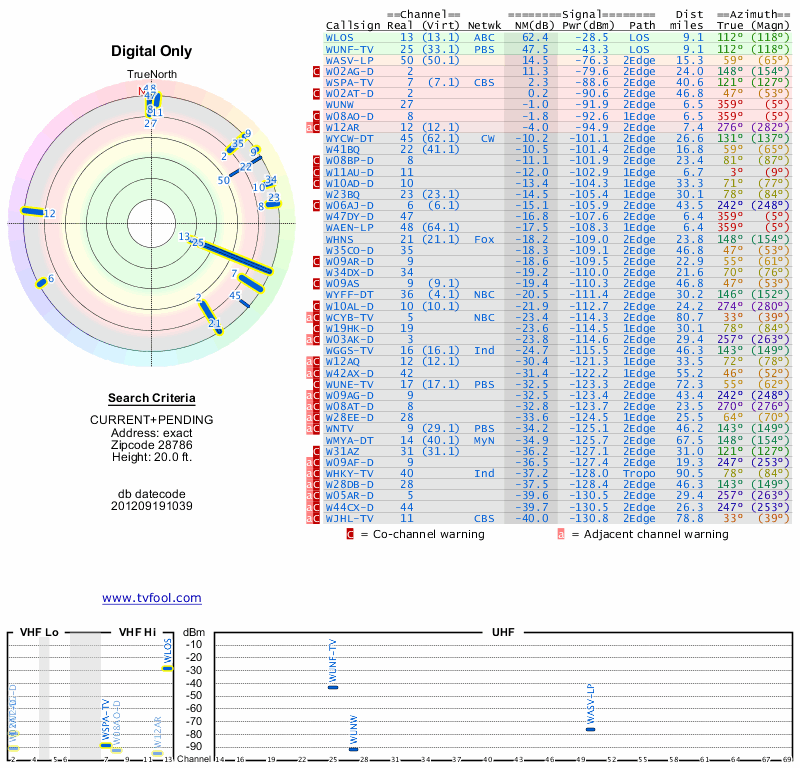Select channel 12 marker on radar plot
800x768 pixels.
tap(38, 212)
